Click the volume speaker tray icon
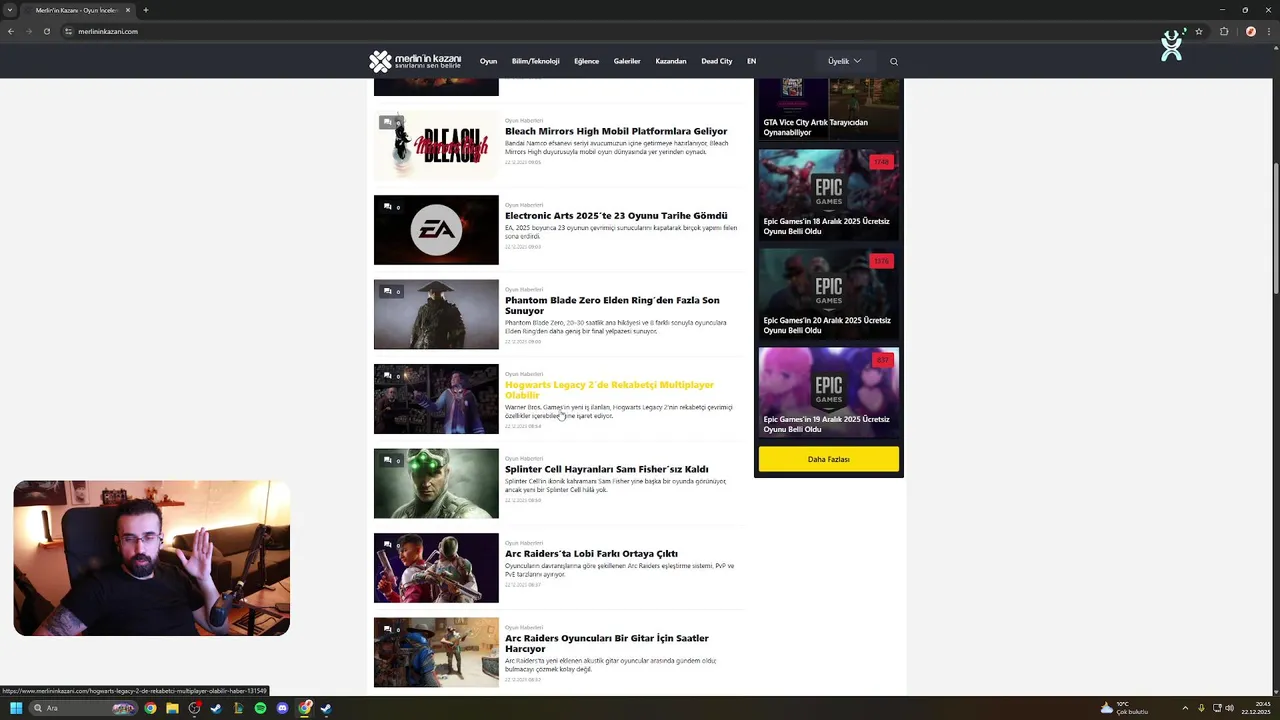The height and width of the screenshot is (720, 1280). point(1229,708)
